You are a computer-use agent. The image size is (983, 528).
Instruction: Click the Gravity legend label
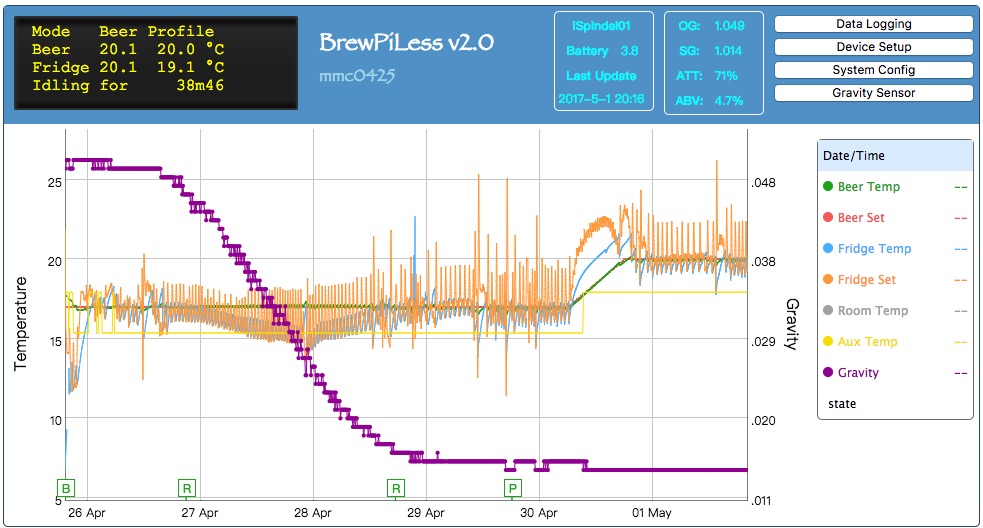click(858, 372)
